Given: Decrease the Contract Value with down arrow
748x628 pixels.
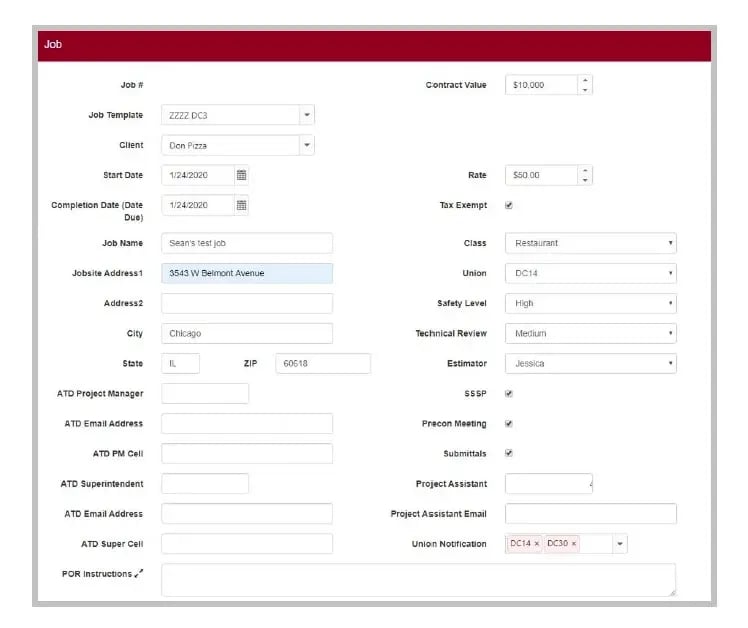Looking at the screenshot, I should click(585, 90).
